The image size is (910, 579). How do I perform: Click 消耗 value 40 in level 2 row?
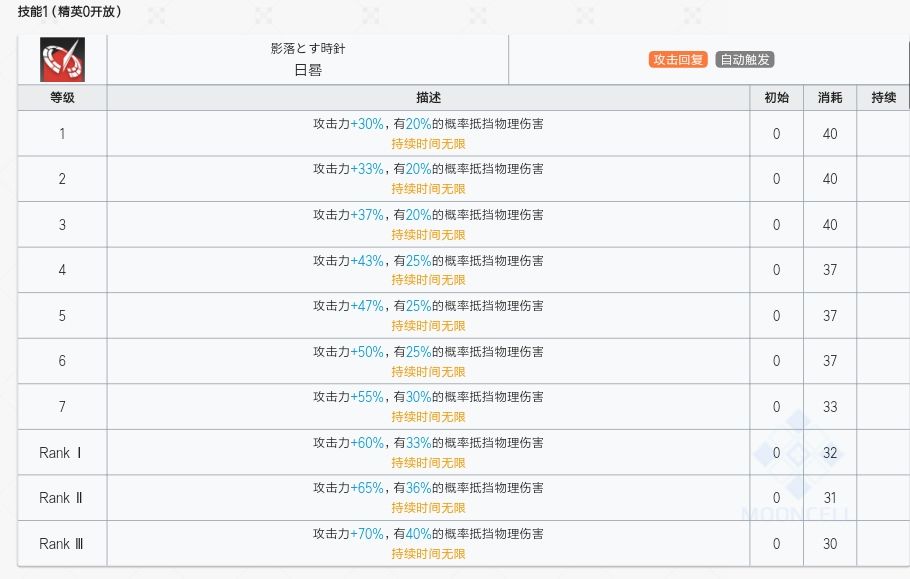pos(830,179)
